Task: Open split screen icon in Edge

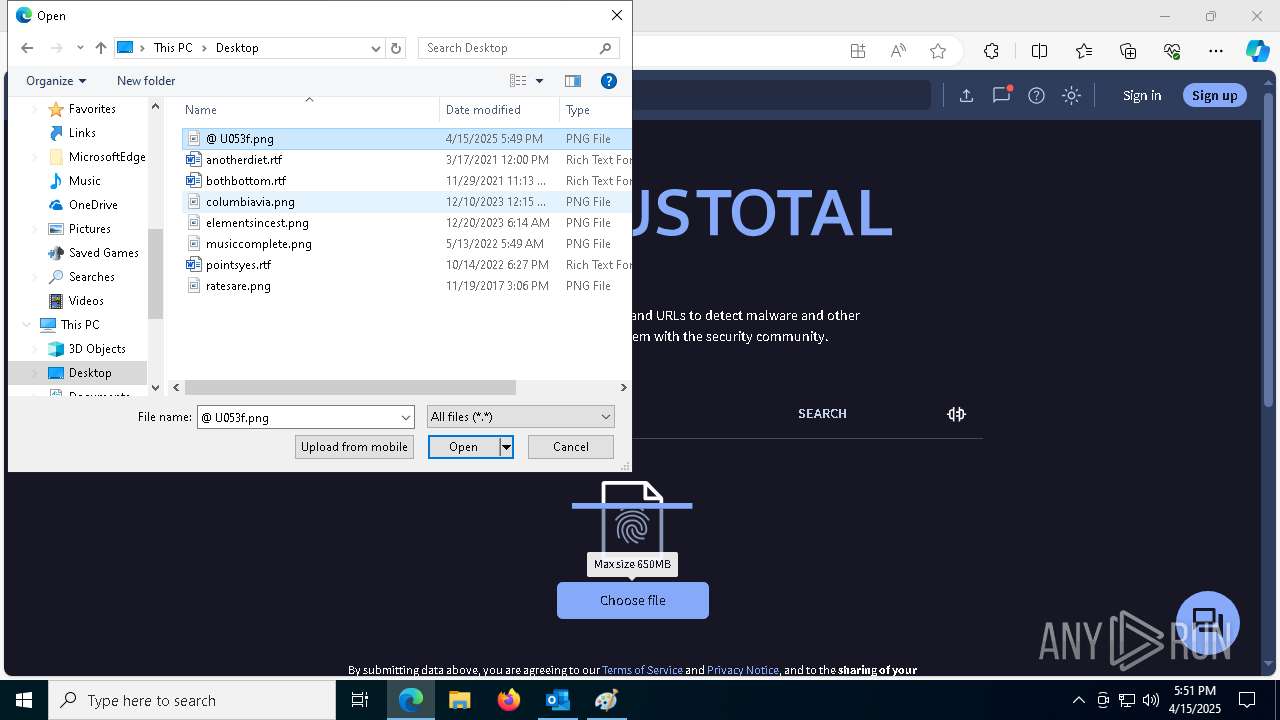Action: (1039, 51)
